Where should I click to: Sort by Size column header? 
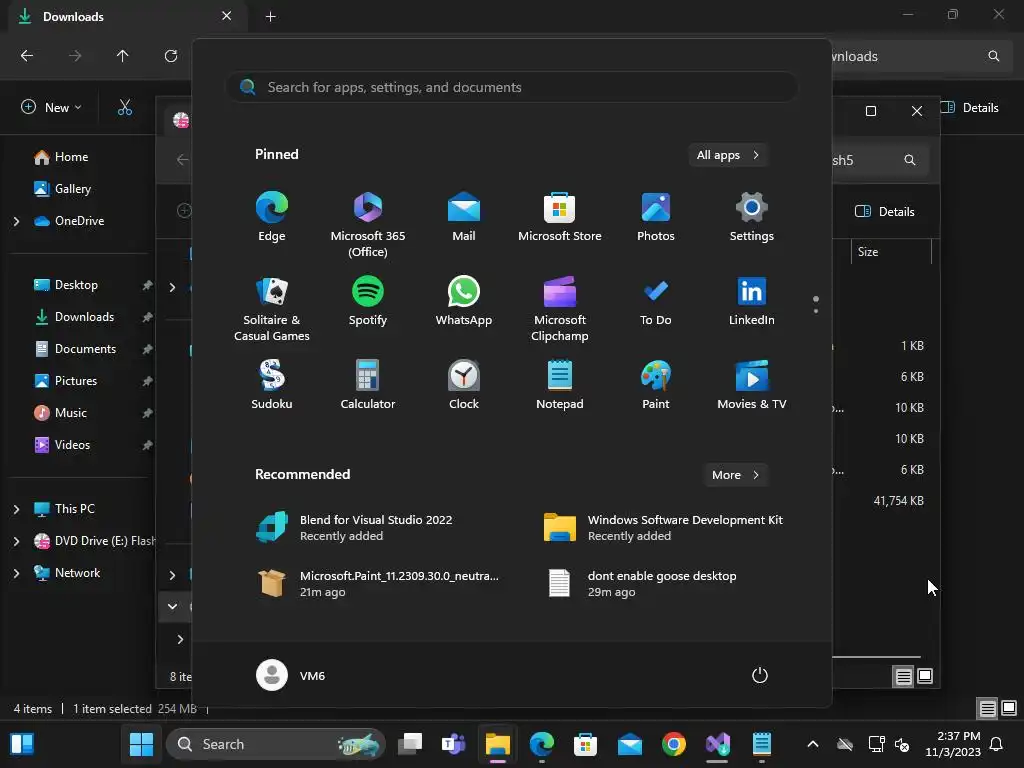[891, 252]
